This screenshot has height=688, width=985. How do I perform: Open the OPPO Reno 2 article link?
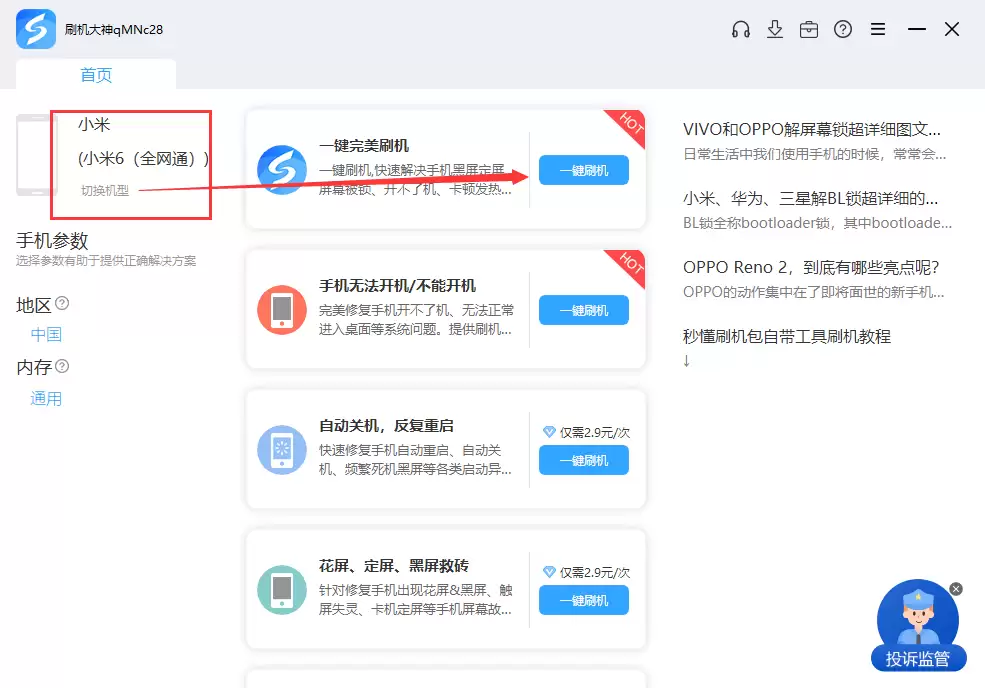pos(811,267)
